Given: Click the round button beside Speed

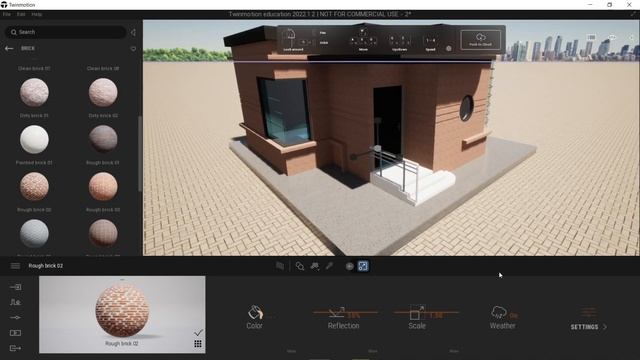Looking at the screenshot, I should (449, 49).
